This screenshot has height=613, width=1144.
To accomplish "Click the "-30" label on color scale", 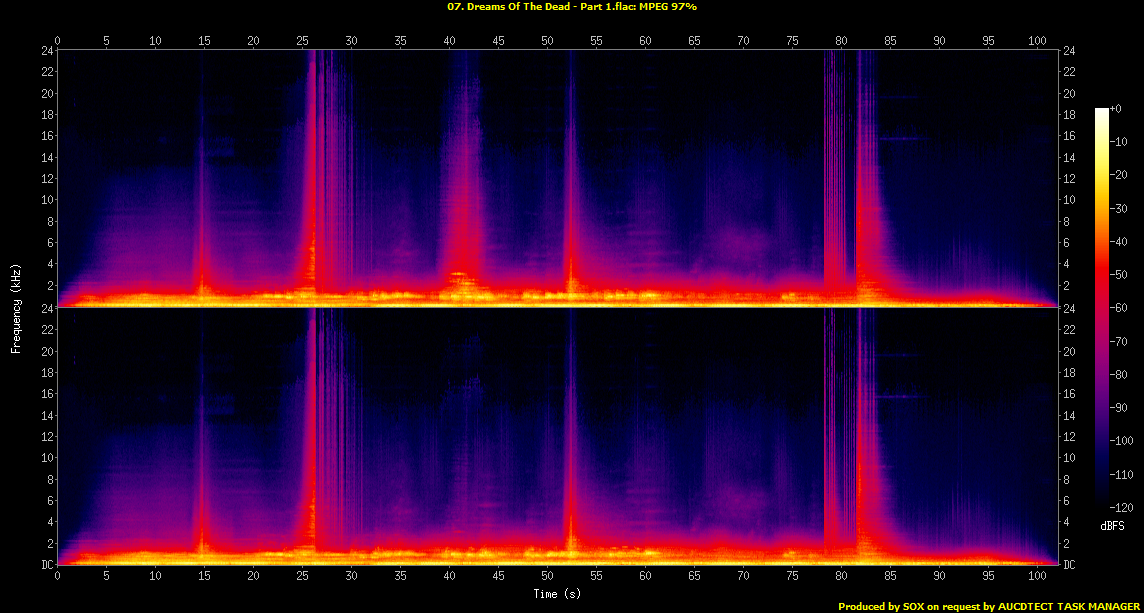I will [x=1119, y=207].
